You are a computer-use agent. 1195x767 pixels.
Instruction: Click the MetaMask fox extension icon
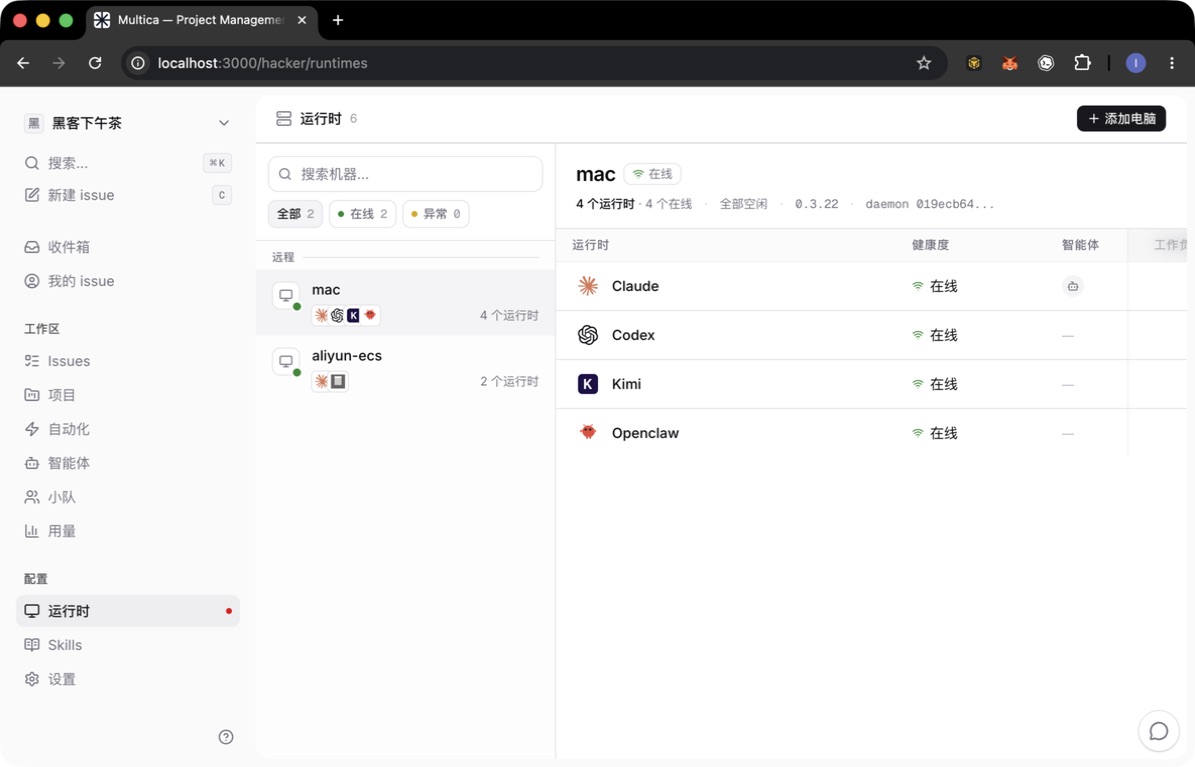click(x=1010, y=63)
